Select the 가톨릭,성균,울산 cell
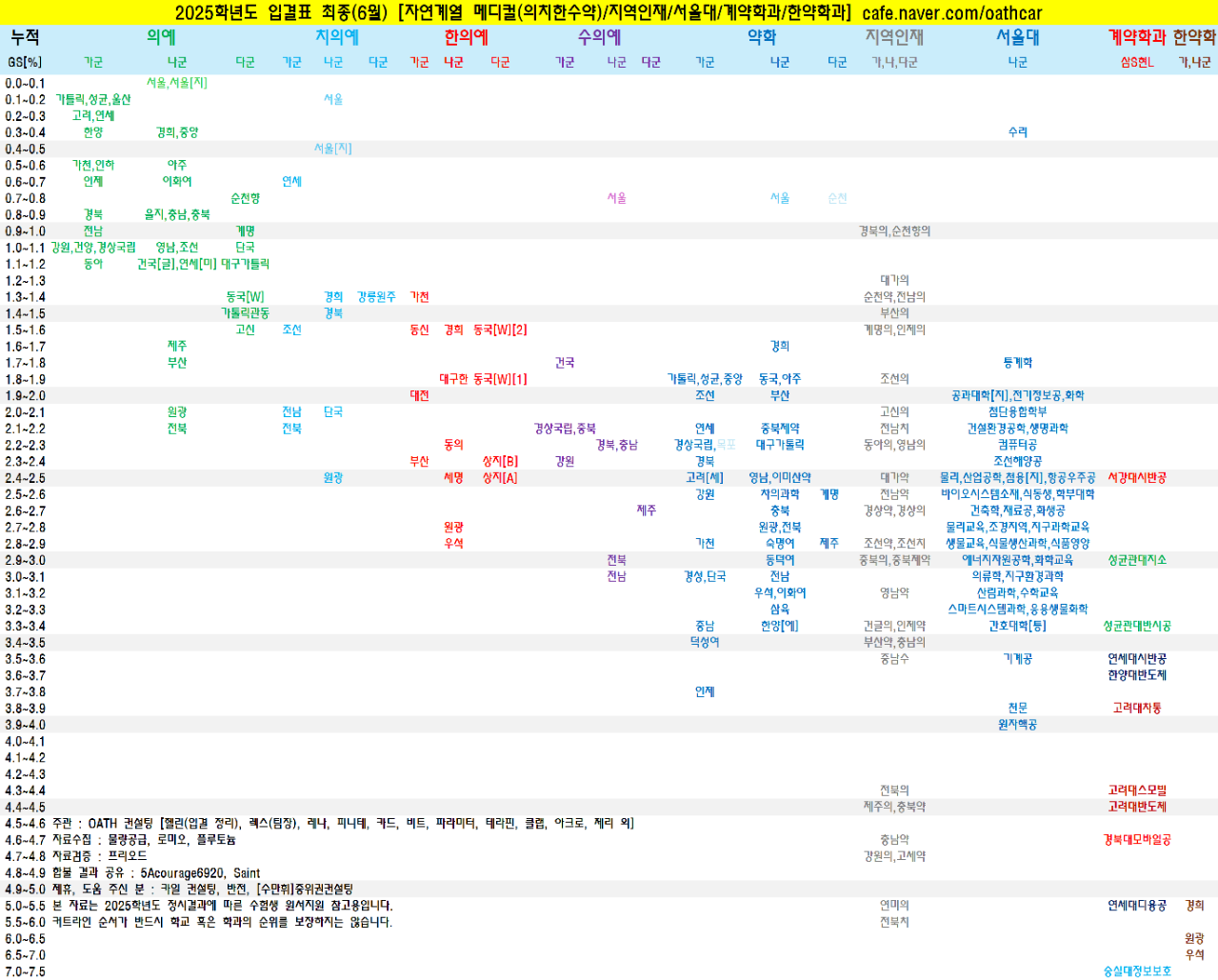The width and height of the screenshot is (1218, 980). (93, 99)
